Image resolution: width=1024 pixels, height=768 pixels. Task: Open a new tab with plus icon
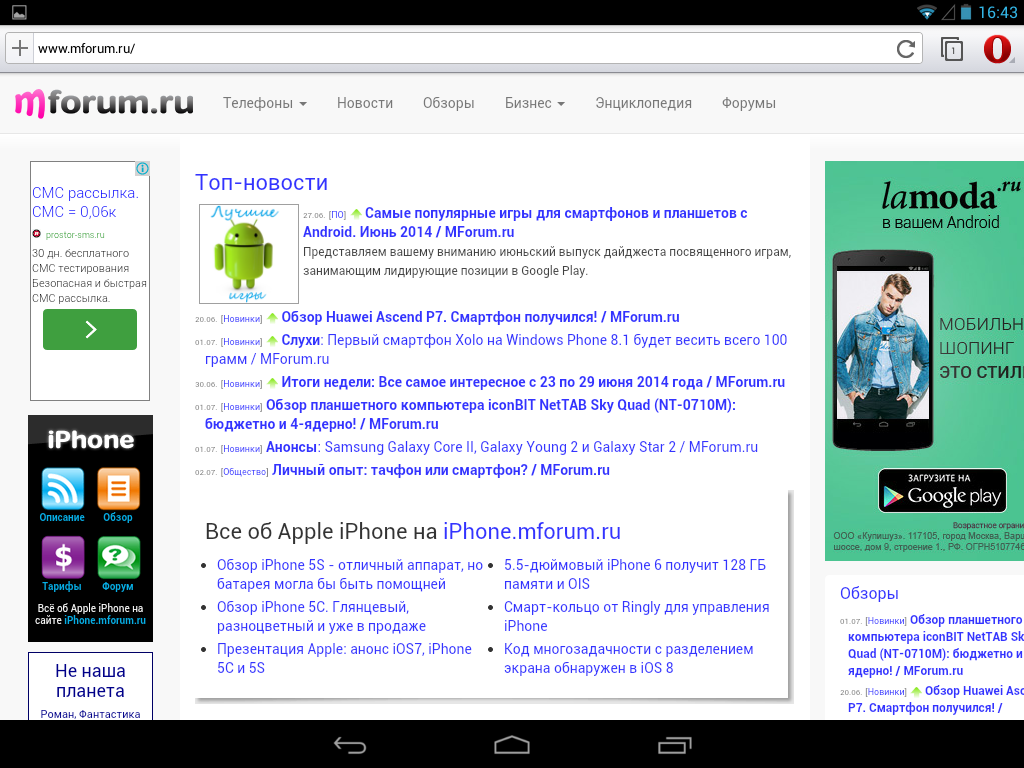20,48
